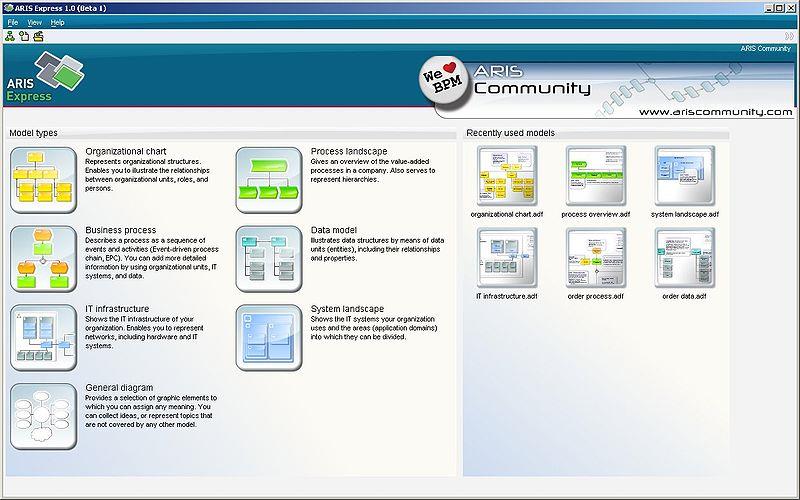Click the 'order data.adf' file name
This screenshot has height=500, width=800.
684,296
